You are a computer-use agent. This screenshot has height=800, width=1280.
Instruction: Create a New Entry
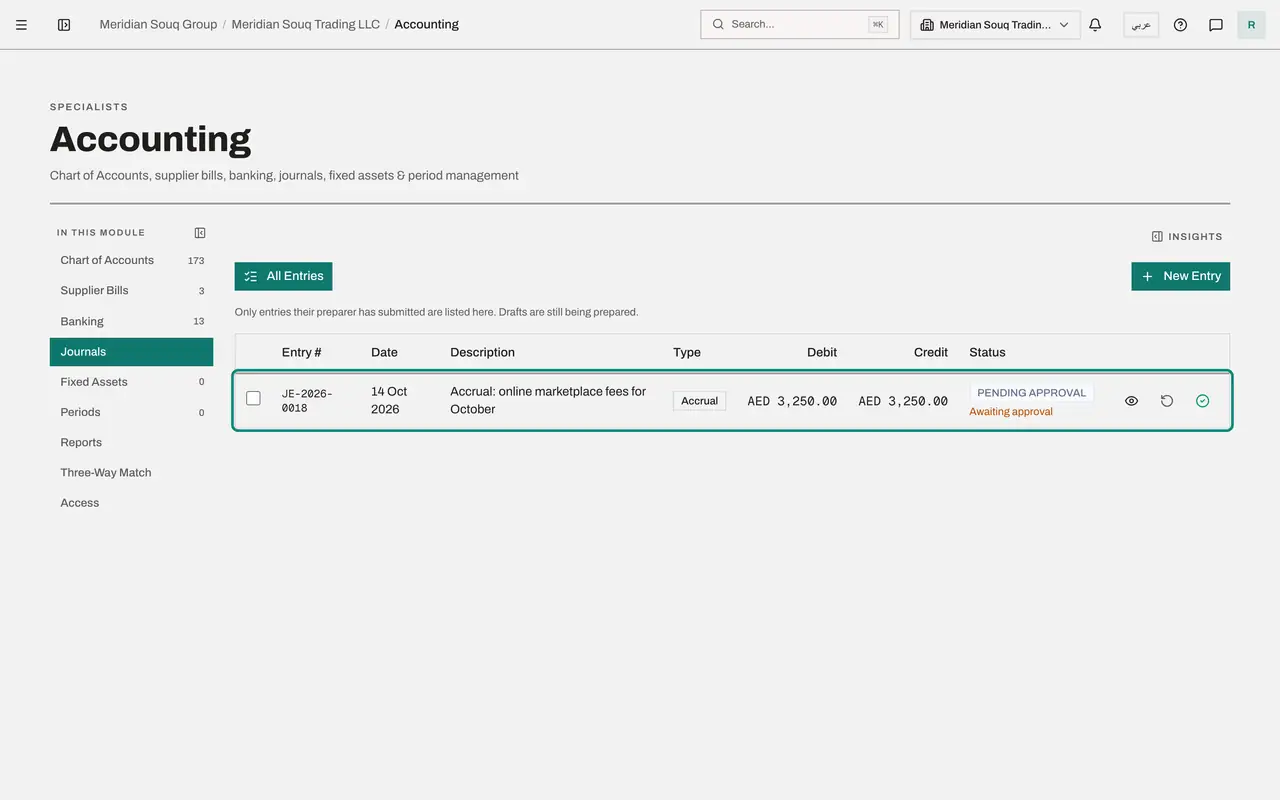click(1180, 276)
